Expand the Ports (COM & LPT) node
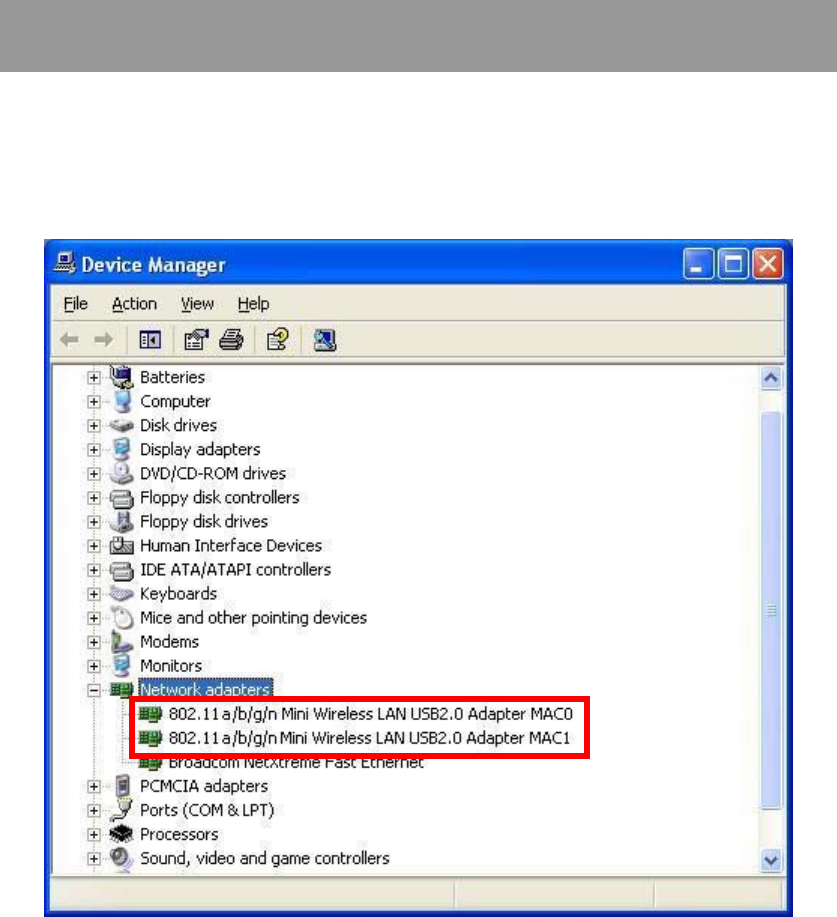The width and height of the screenshot is (837, 917). (x=94, y=811)
